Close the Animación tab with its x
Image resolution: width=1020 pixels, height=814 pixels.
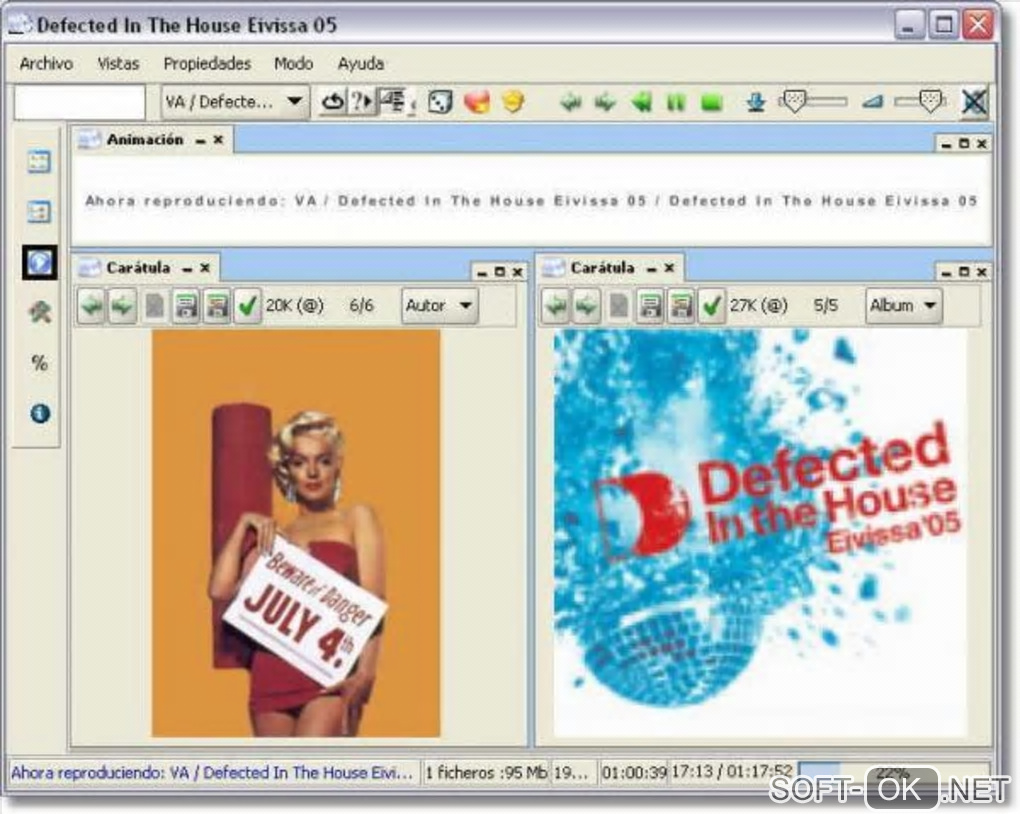219,140
